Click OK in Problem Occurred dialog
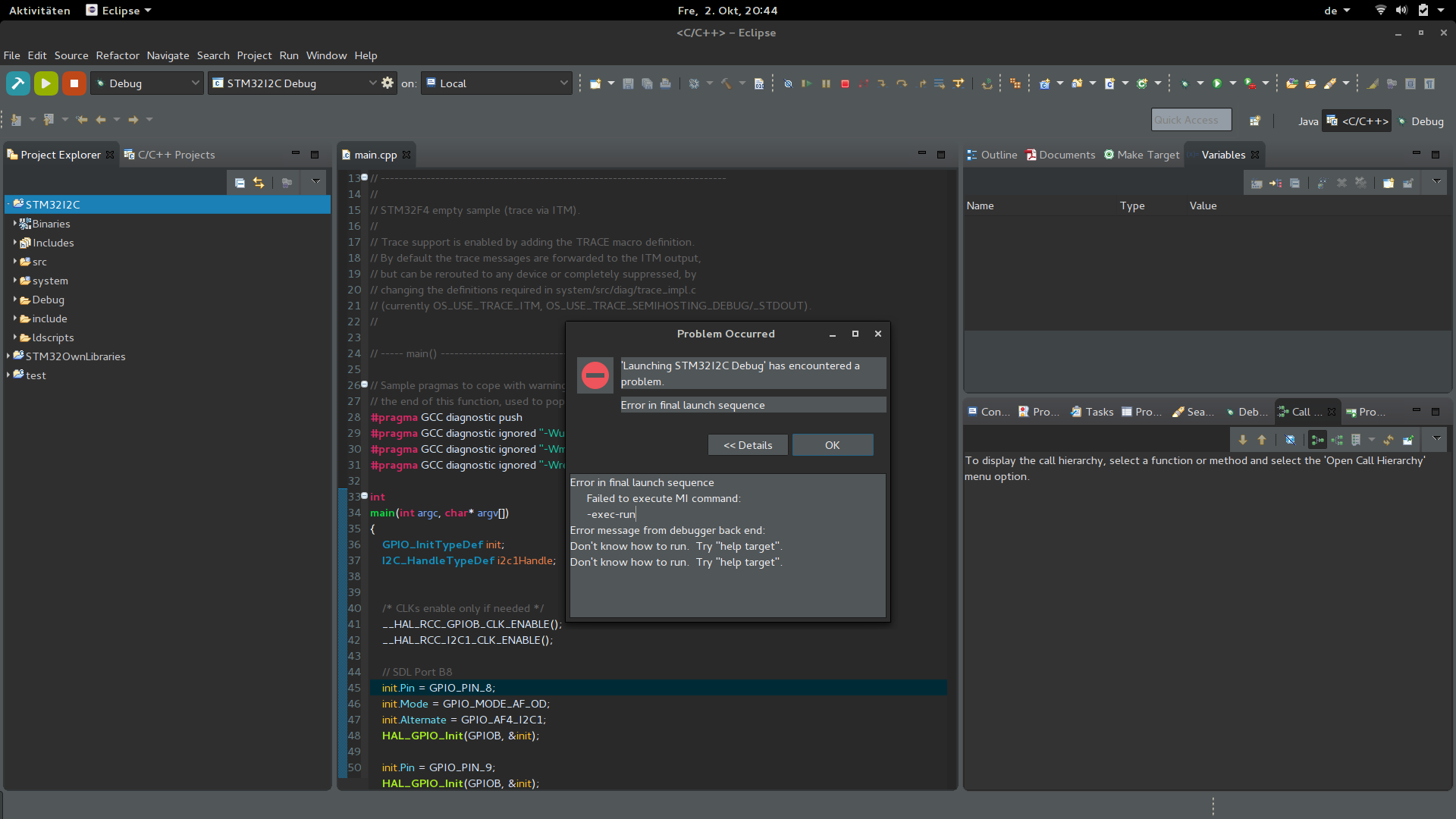The image size is (1456, 819). pos(832,445)
